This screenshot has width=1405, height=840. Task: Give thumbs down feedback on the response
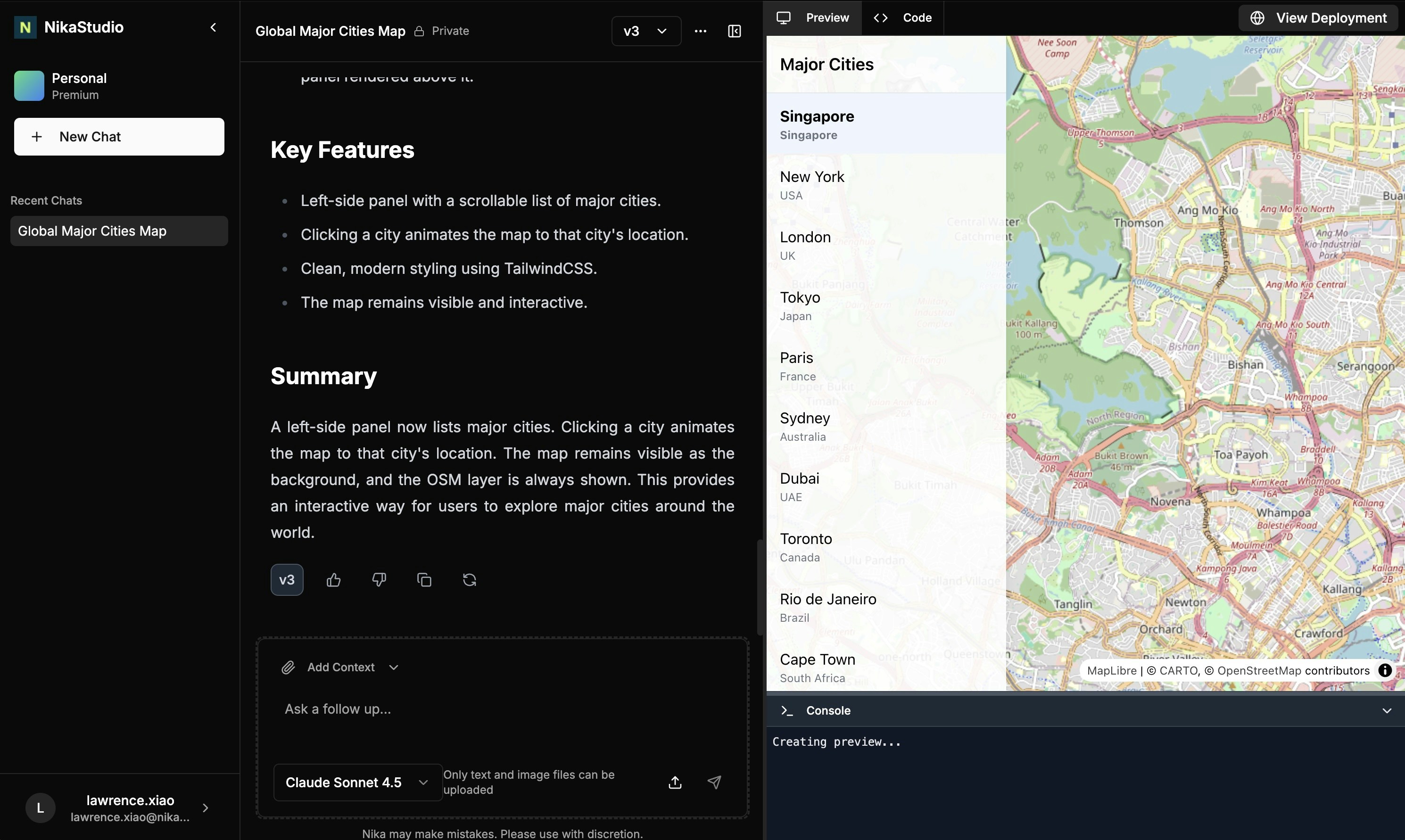[x=379, y=580]
